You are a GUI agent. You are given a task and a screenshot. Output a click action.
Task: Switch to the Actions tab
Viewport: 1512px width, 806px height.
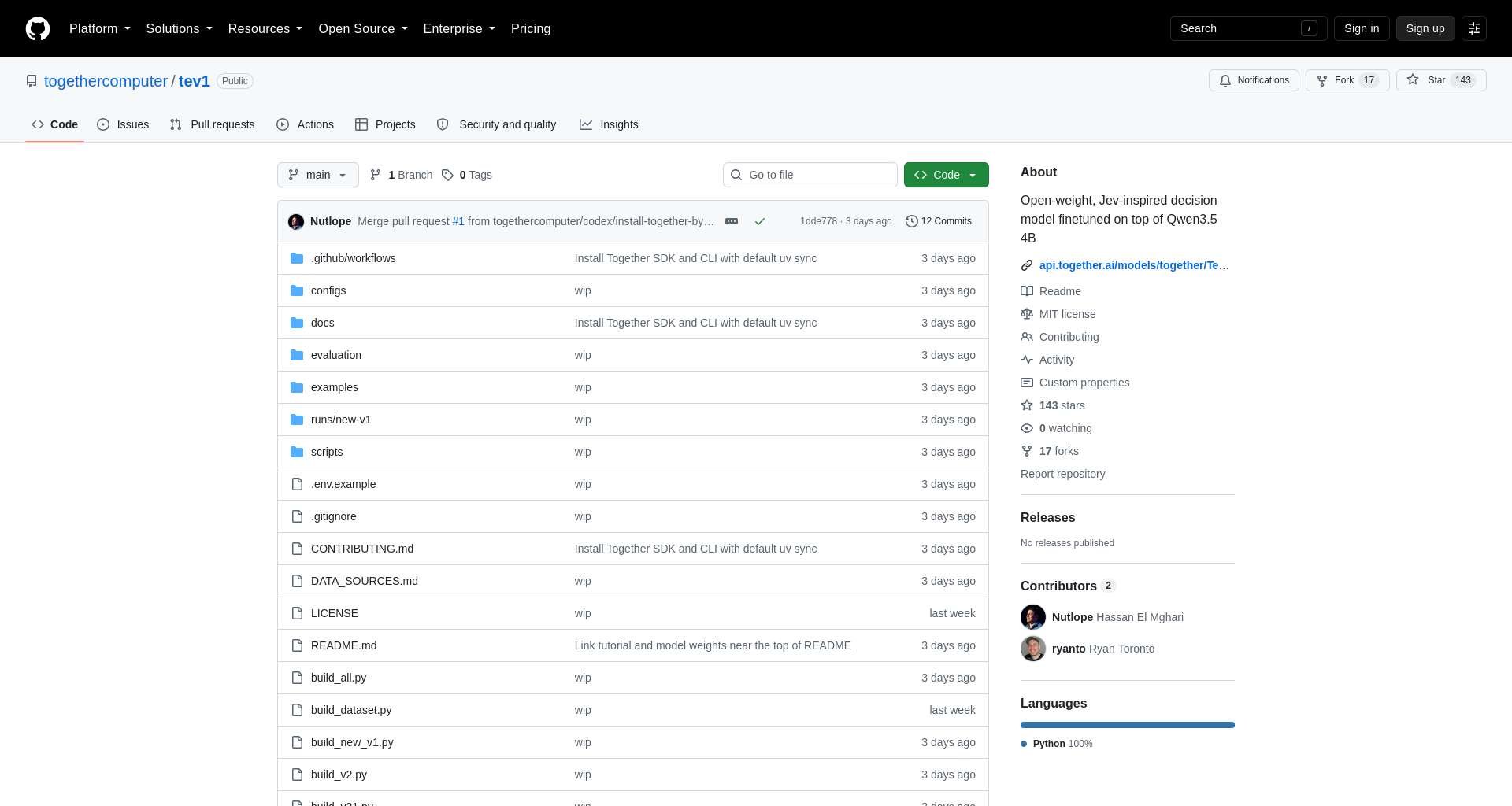pyautogui.click(x=306, y=124)
